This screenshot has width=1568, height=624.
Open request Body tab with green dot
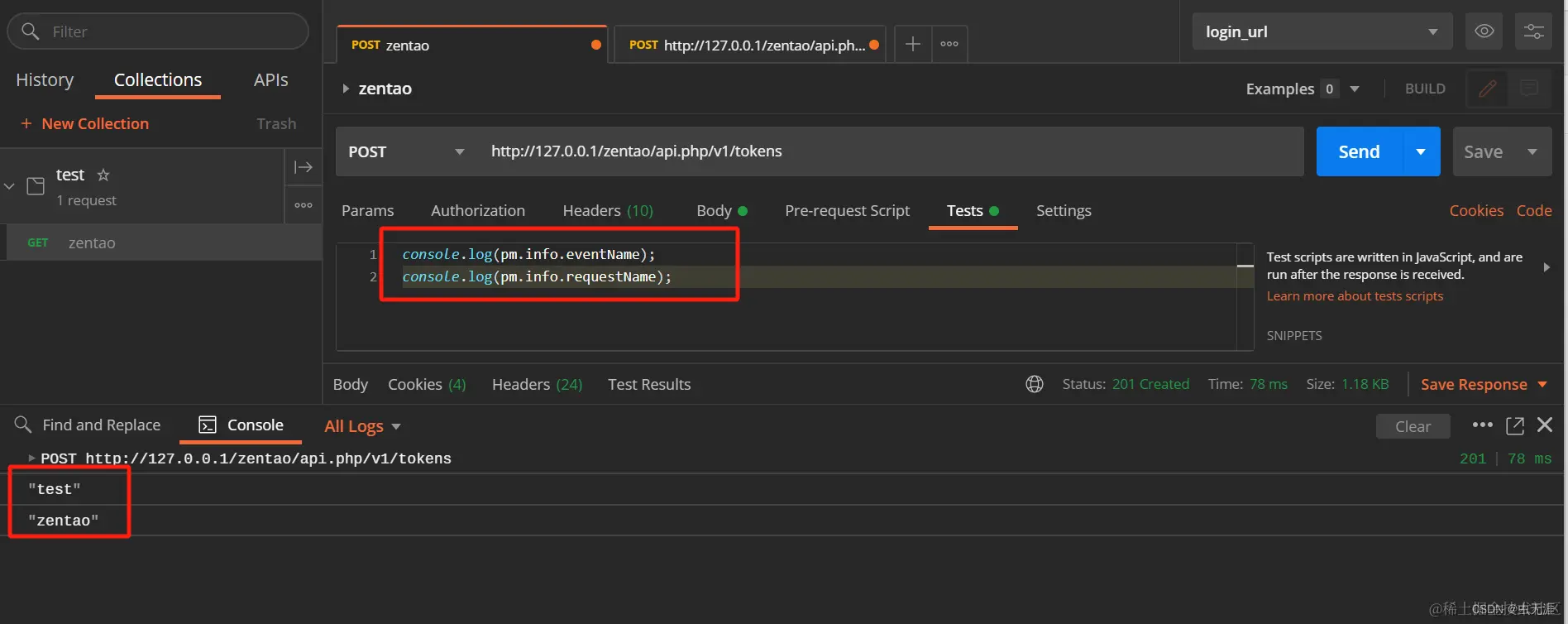[x=721, y=210]
